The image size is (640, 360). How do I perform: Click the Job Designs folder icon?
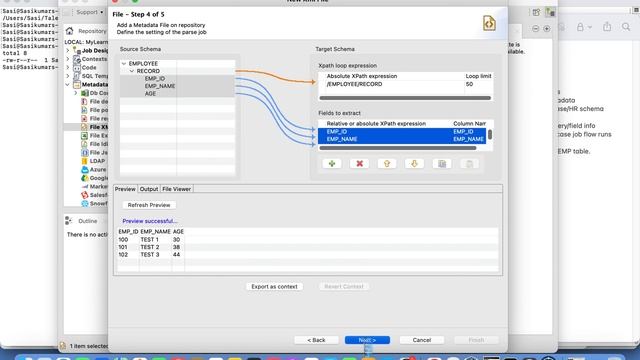[77, 50]
